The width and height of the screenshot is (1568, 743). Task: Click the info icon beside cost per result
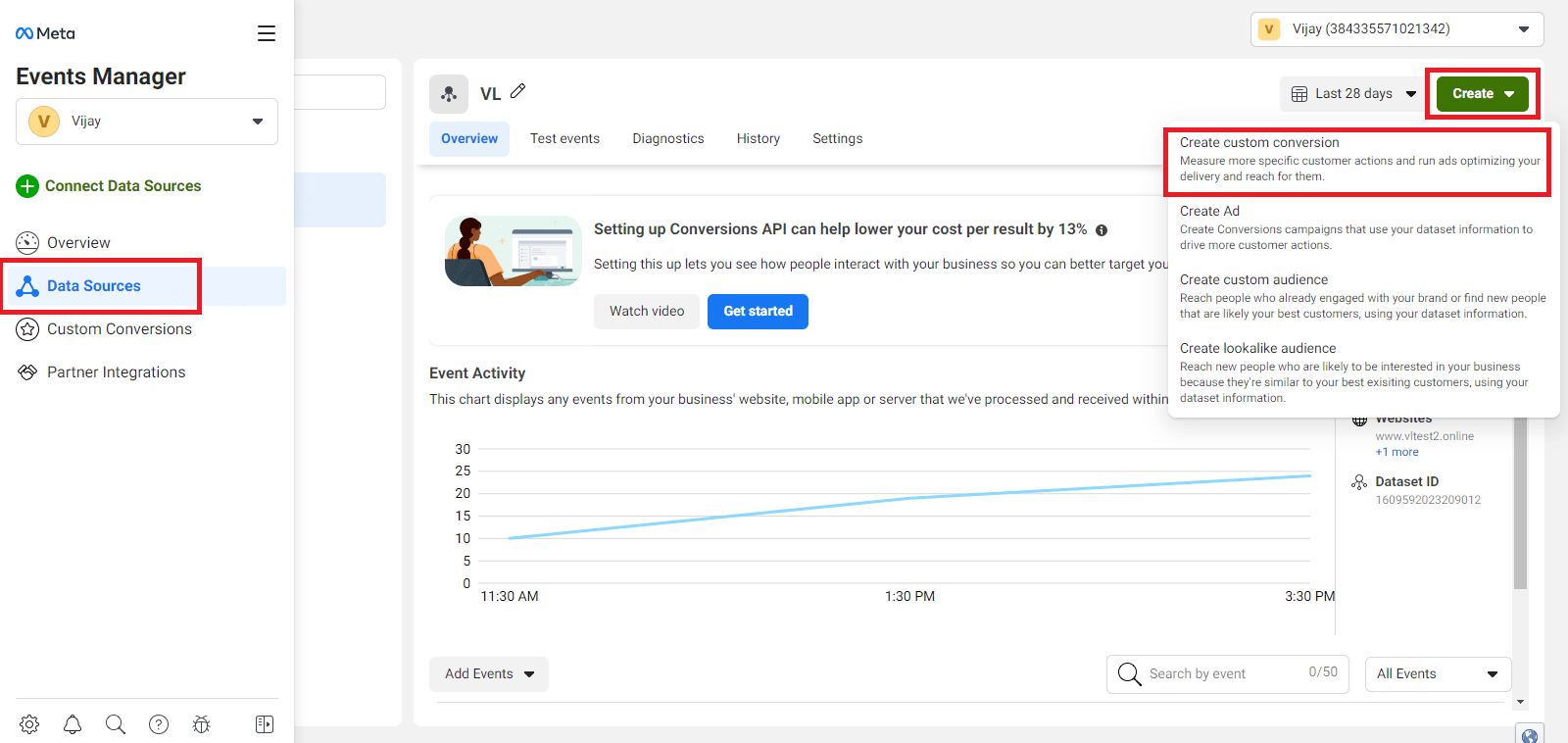1102,230
